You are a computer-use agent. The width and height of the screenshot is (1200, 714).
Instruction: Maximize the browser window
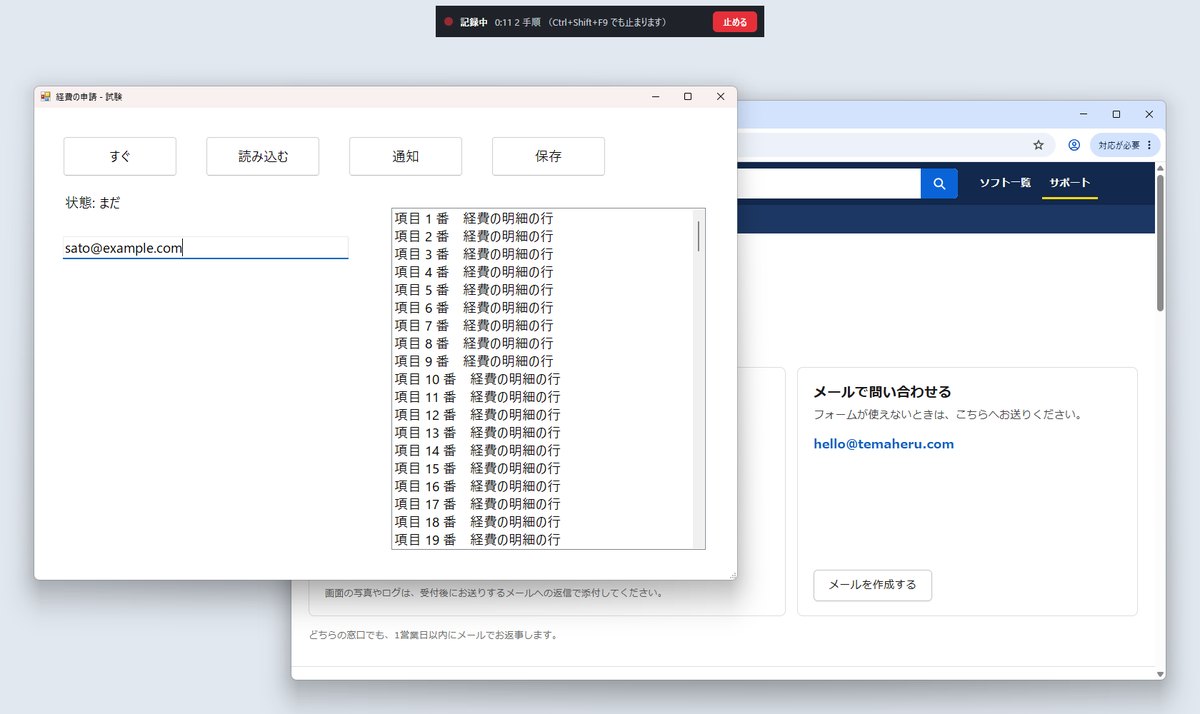pos(1116,114)
